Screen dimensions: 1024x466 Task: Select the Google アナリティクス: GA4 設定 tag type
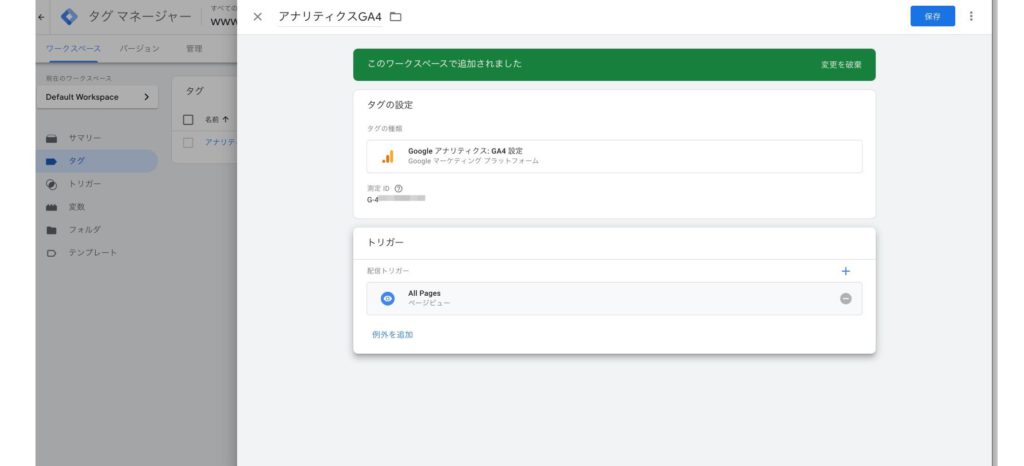click(x=614, y=157)
